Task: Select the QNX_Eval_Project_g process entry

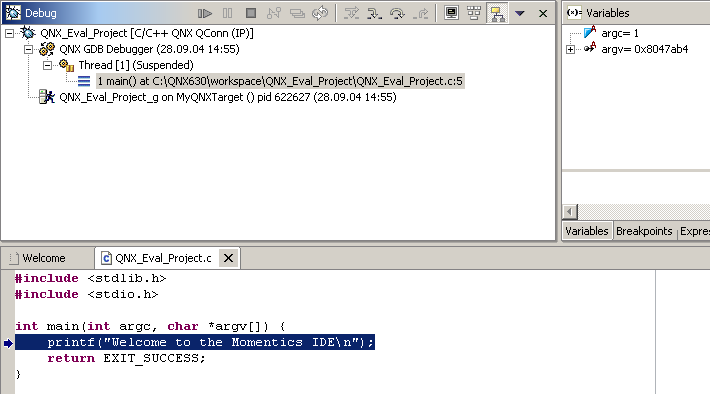Action: point(228,97)
